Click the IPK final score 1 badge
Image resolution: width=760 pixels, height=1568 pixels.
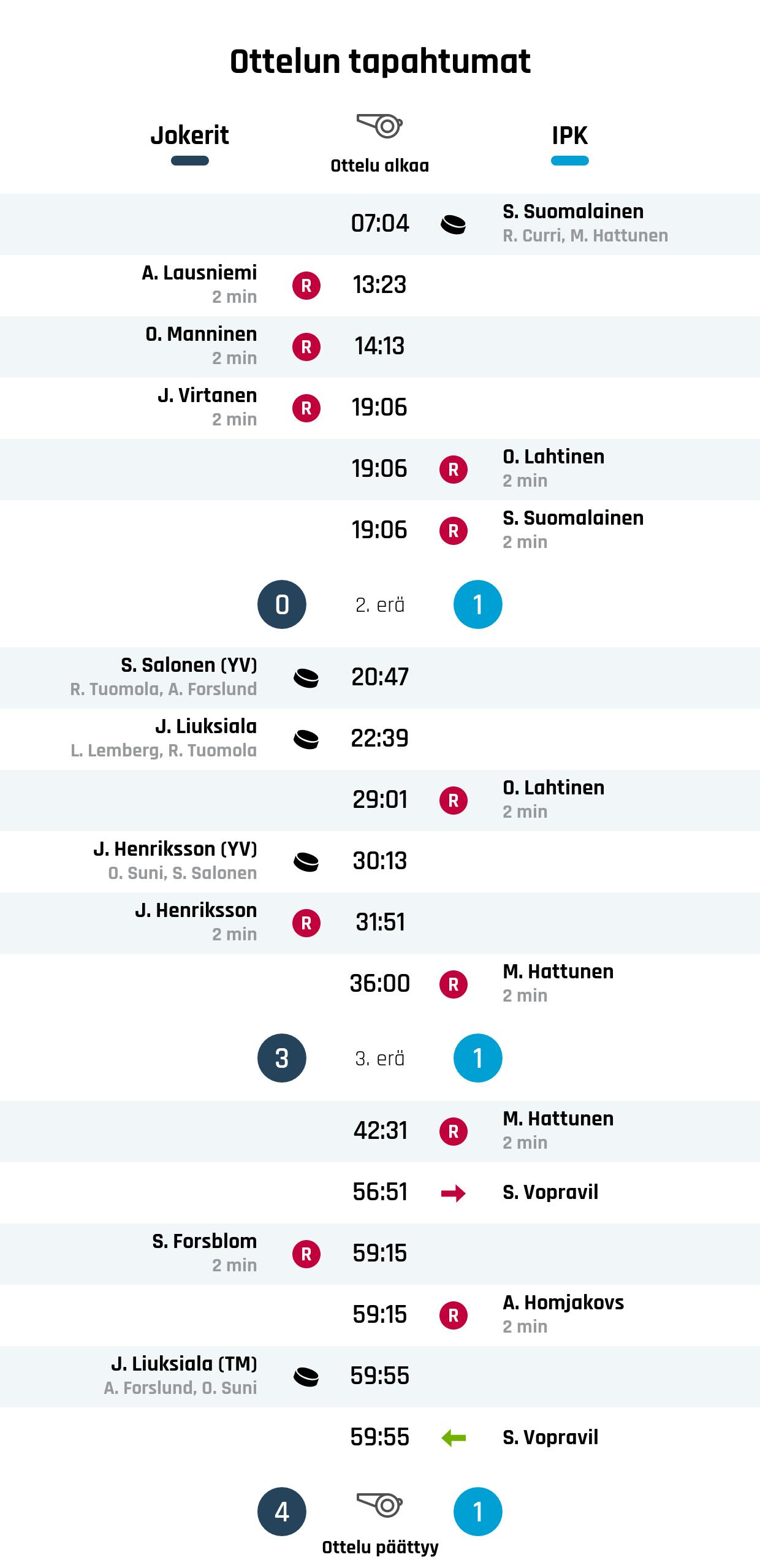click(478, 1512)
